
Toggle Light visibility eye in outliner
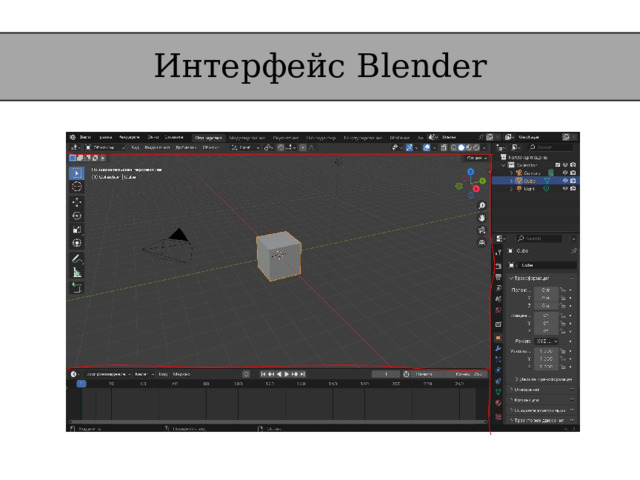(565, 189)
